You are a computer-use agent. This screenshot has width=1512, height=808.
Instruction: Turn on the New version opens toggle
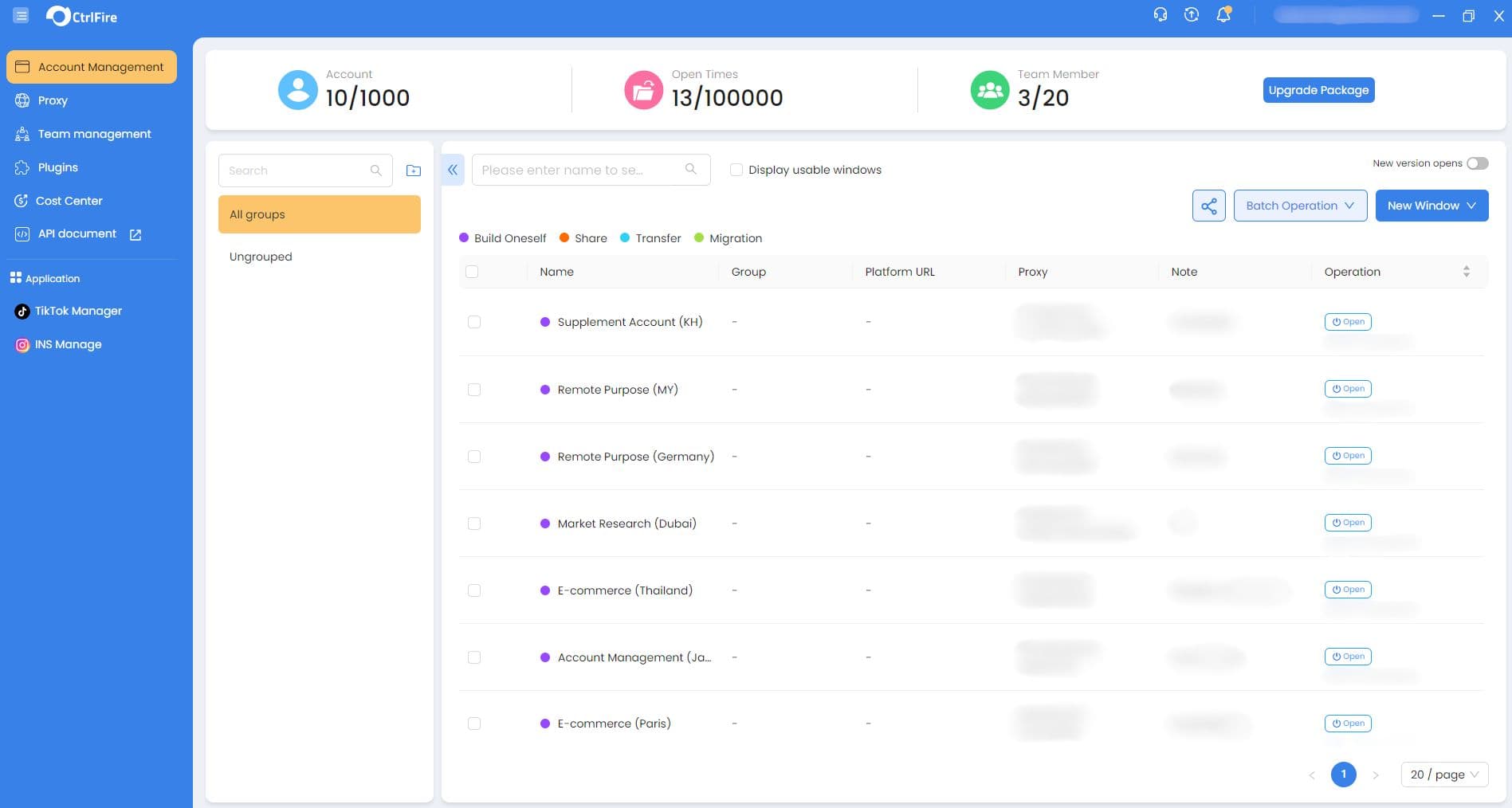[1477, 163]
